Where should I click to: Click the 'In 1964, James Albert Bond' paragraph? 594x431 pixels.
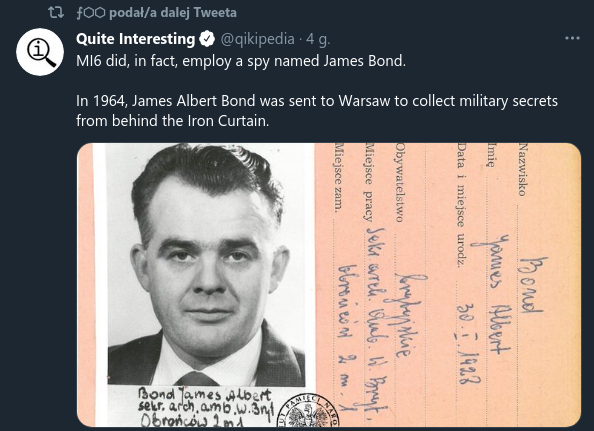(317, 111)
